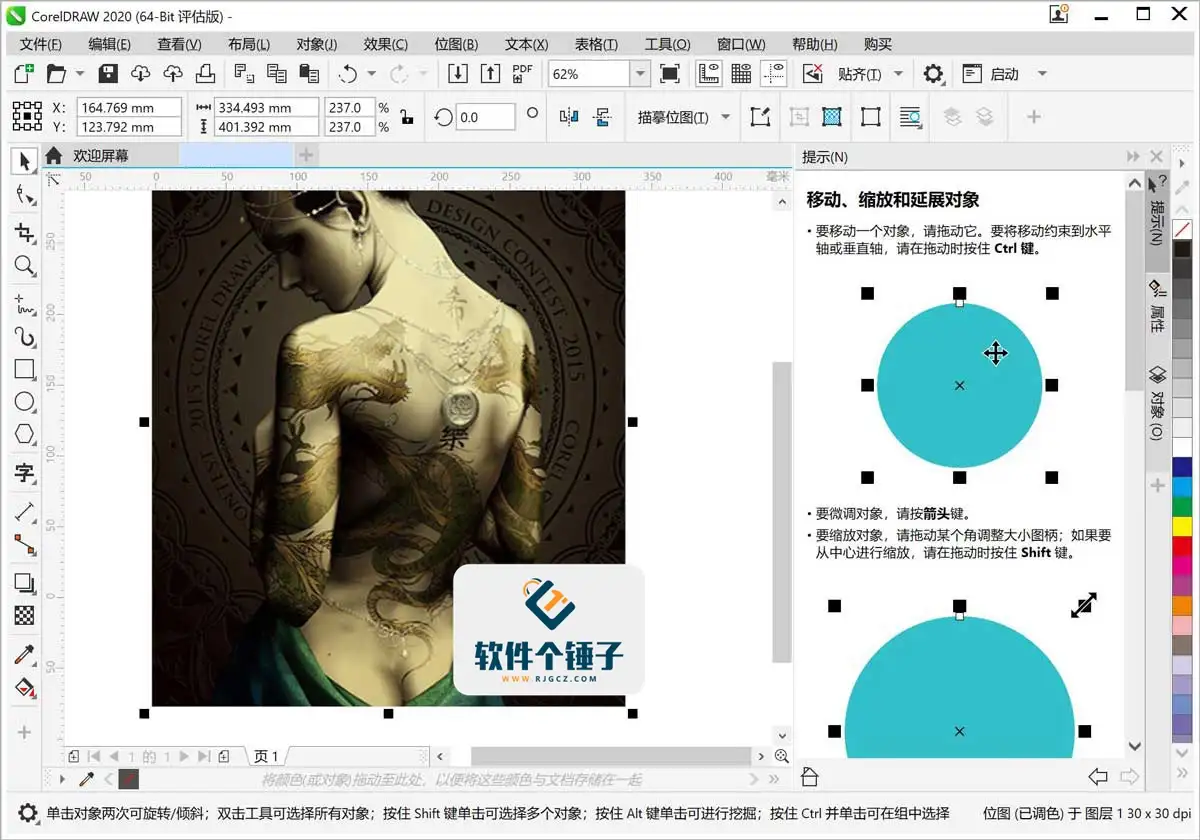Click the Edit Bitmap icon

point(761,117)
